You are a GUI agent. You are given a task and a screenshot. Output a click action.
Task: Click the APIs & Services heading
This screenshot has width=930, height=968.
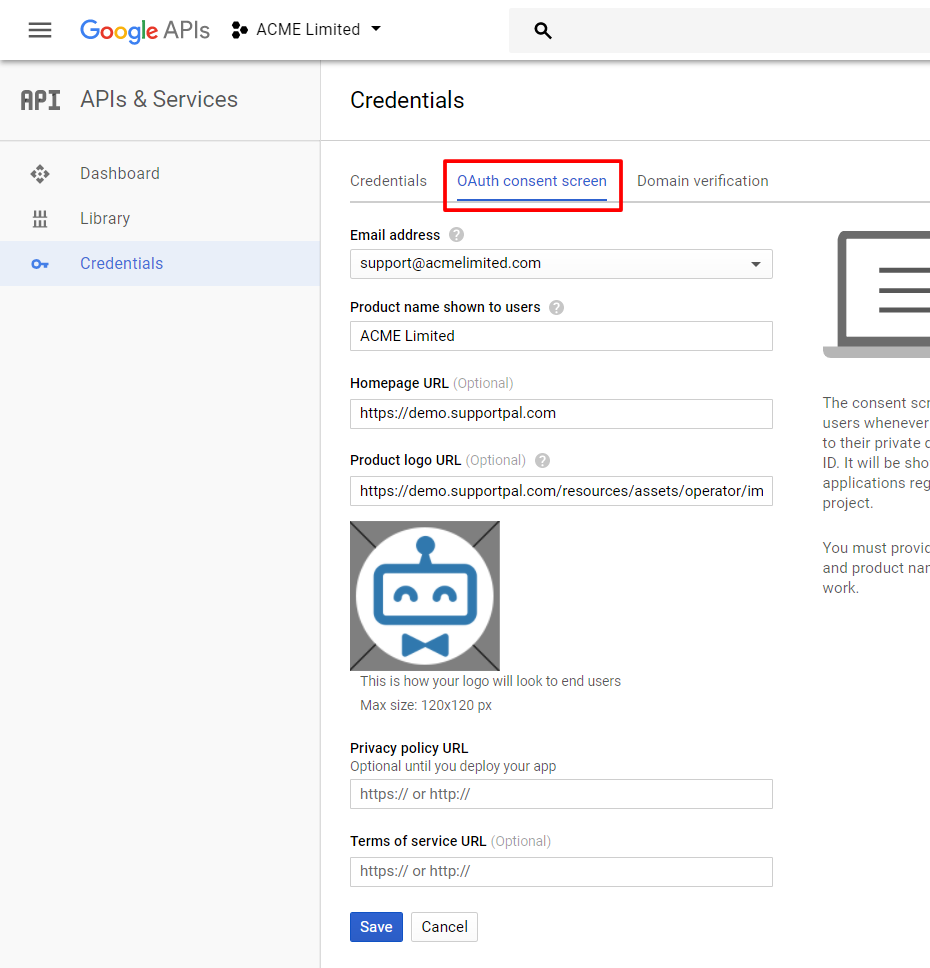[x=159, y=99]
